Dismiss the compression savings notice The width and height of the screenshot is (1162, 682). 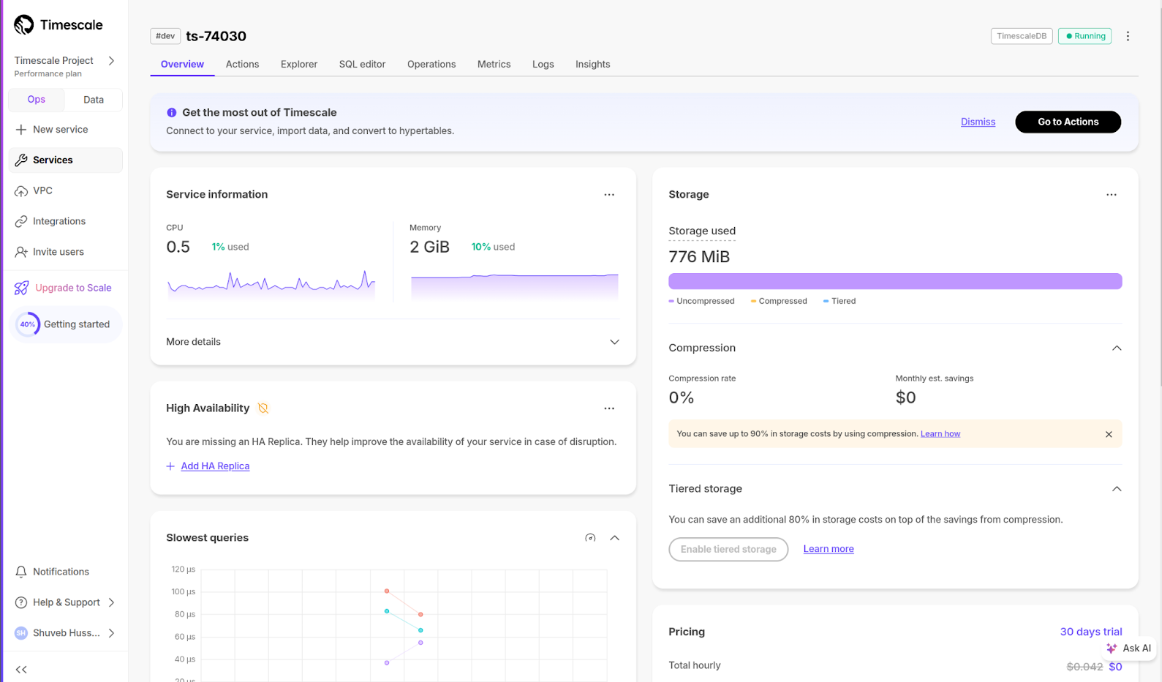pyautogui.click(x=1108, y=434)
